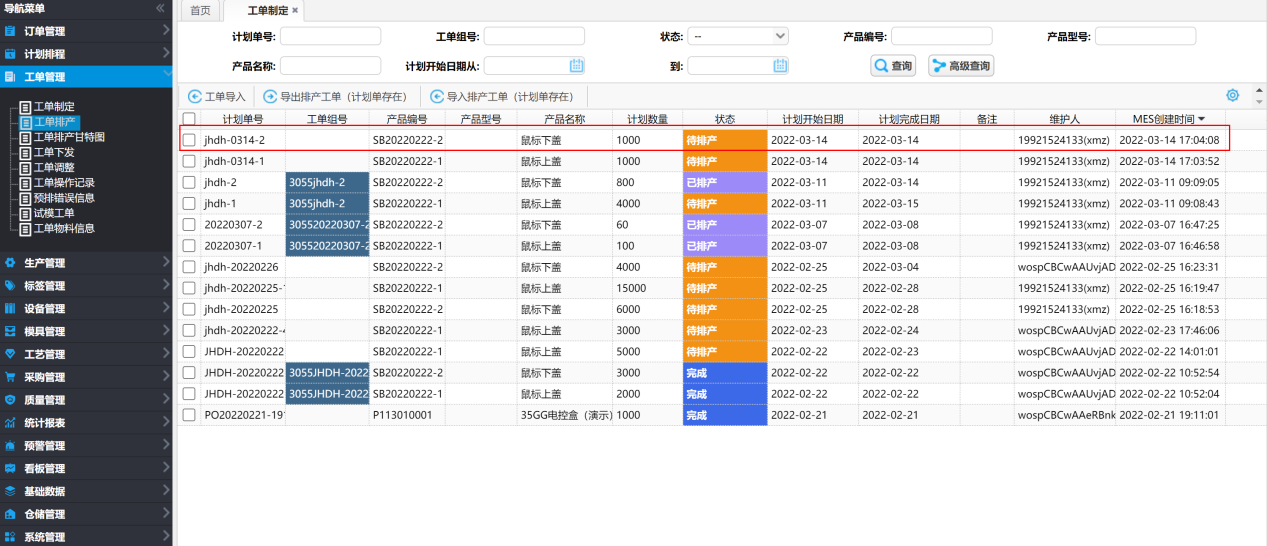Click the 看板管理 sidebar icon

[10, 469]
